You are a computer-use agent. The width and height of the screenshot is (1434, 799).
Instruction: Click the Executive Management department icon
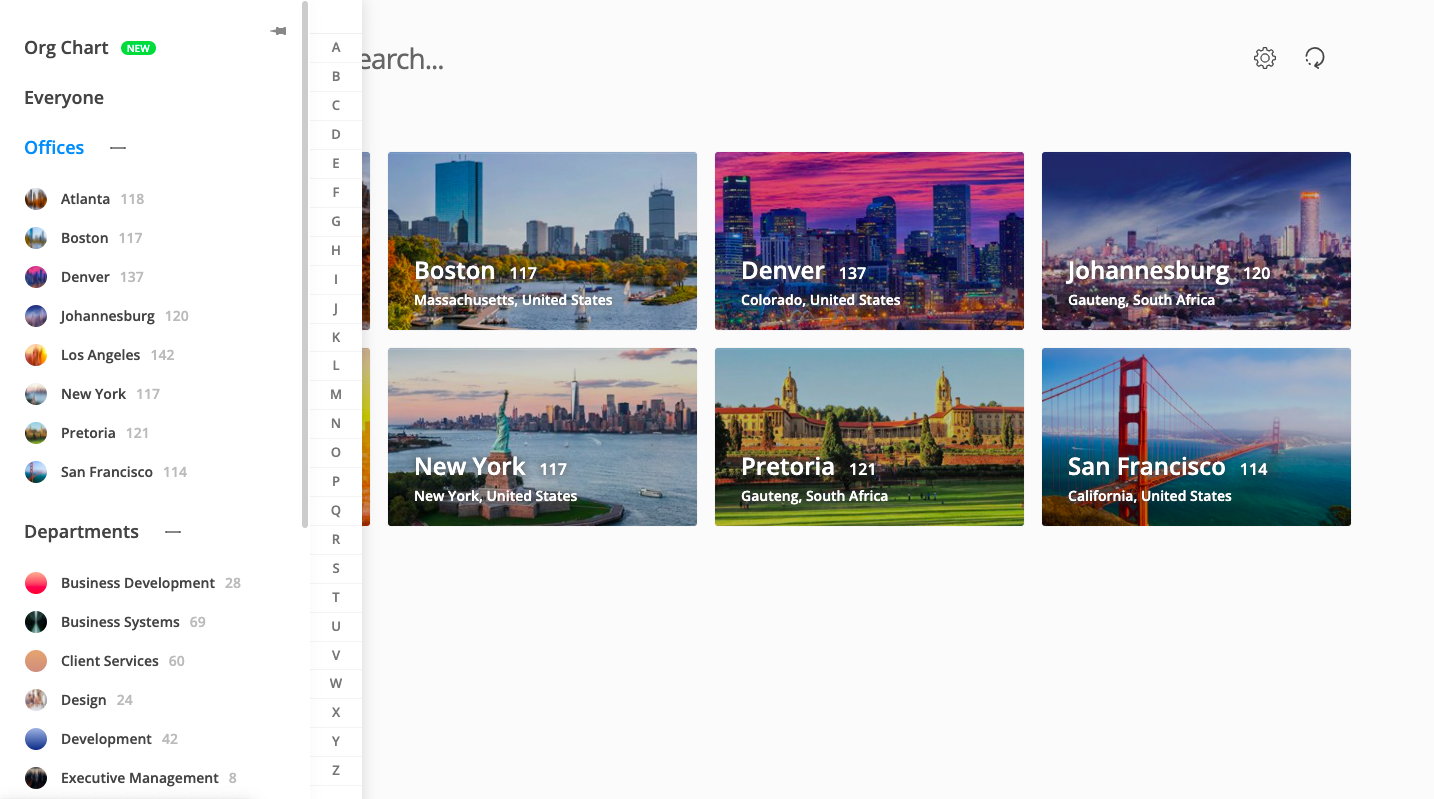tap(36, 778)
